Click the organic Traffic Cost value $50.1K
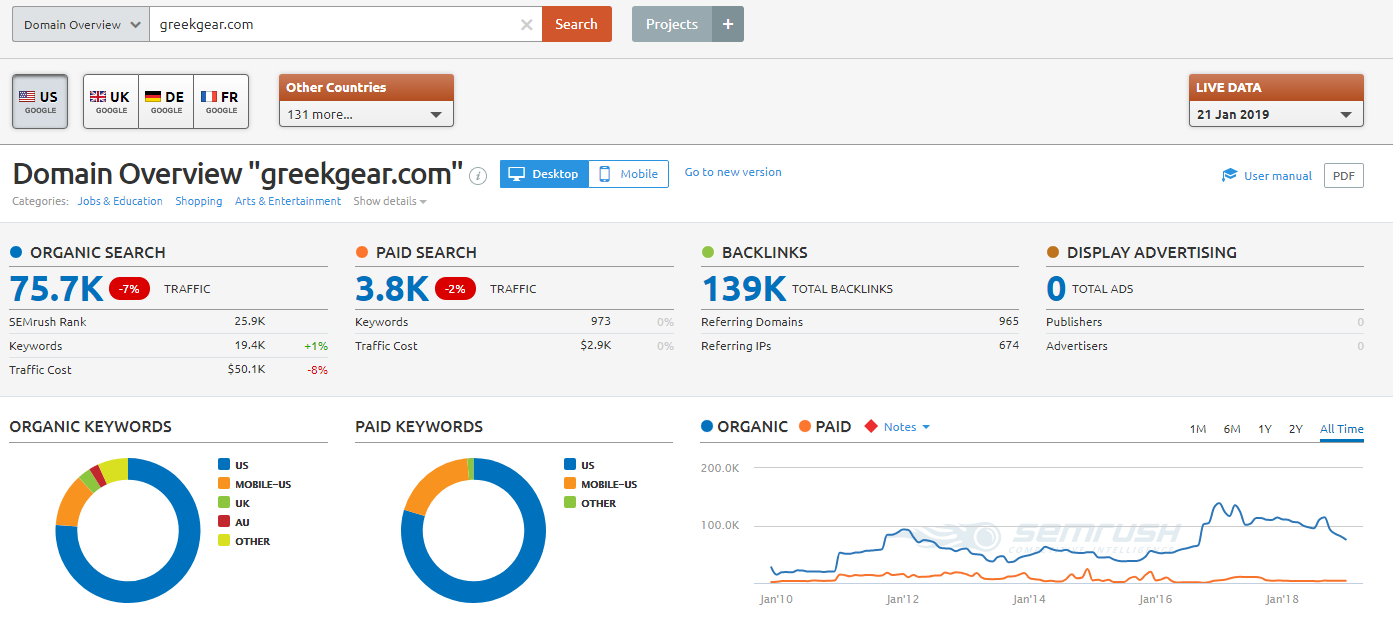This screenshot has height=637, width=1393. click(x=246, y=369)
